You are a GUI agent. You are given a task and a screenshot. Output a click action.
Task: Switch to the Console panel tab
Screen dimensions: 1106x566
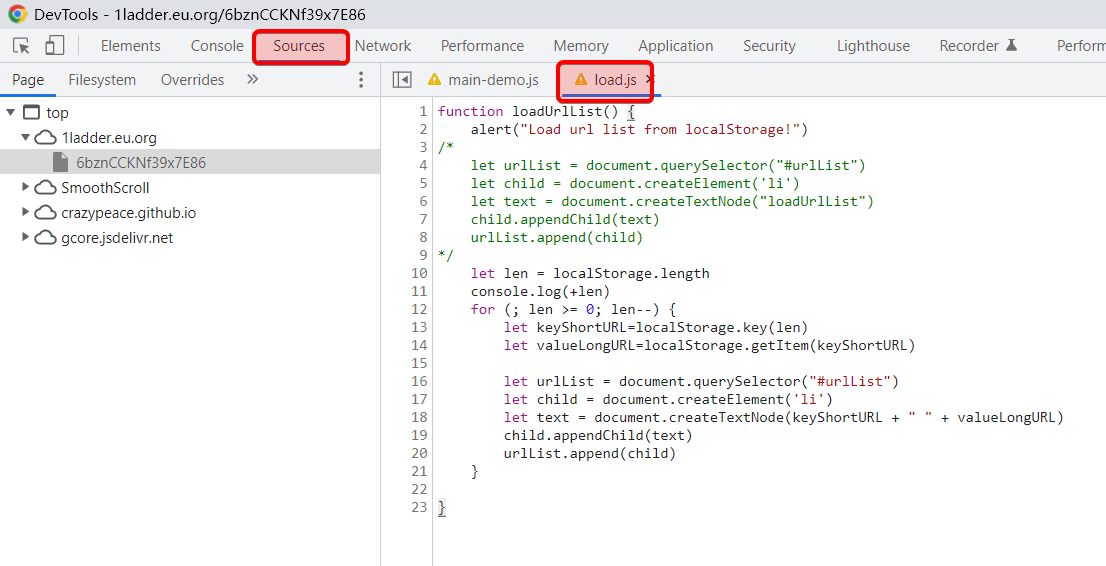click(x=217, y=46)
